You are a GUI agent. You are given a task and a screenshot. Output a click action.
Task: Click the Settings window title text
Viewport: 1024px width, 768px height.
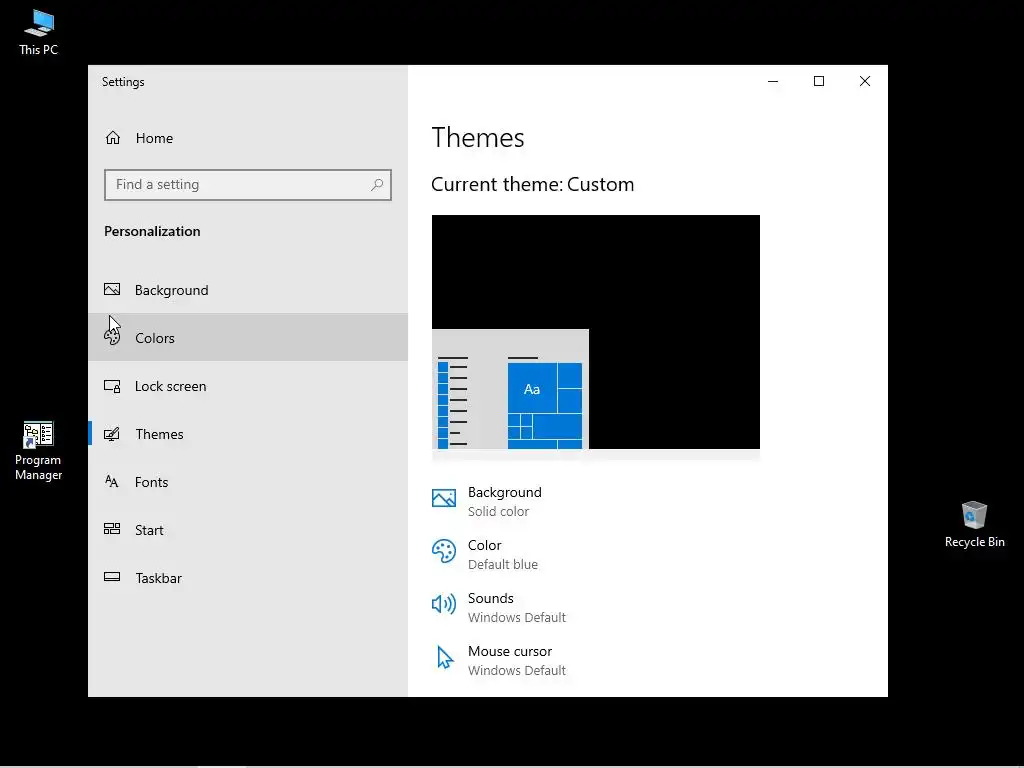pyautogui.click(x=123, y=82)
